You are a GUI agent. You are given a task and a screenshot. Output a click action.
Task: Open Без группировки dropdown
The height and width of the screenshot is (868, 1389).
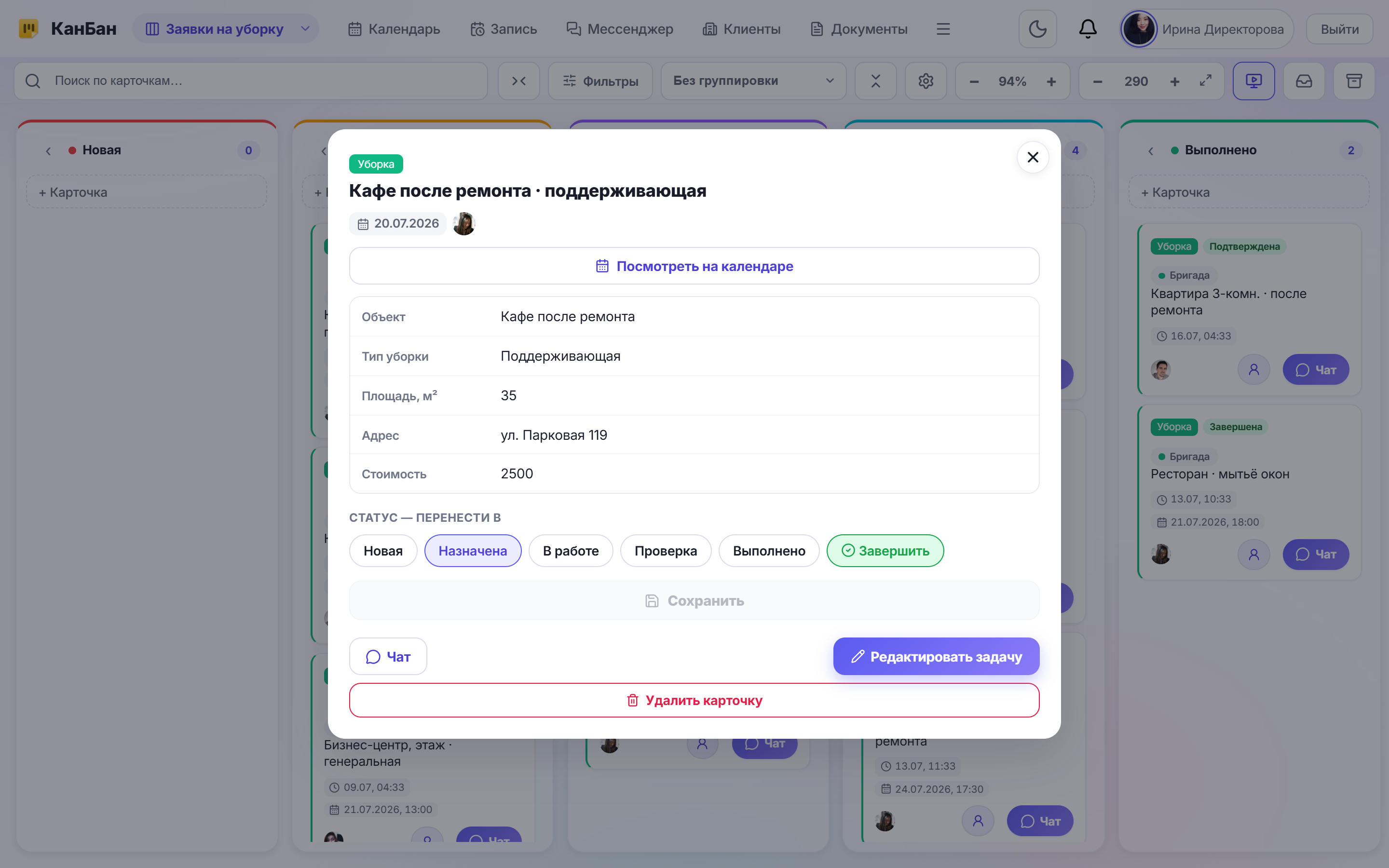[x=753, y=81]
